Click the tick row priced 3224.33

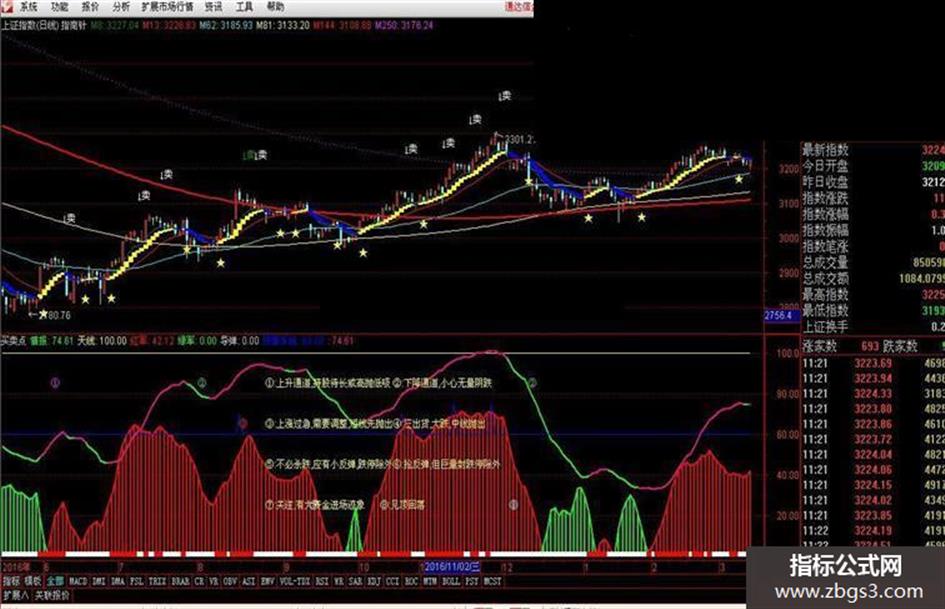[x=873, y=393]
